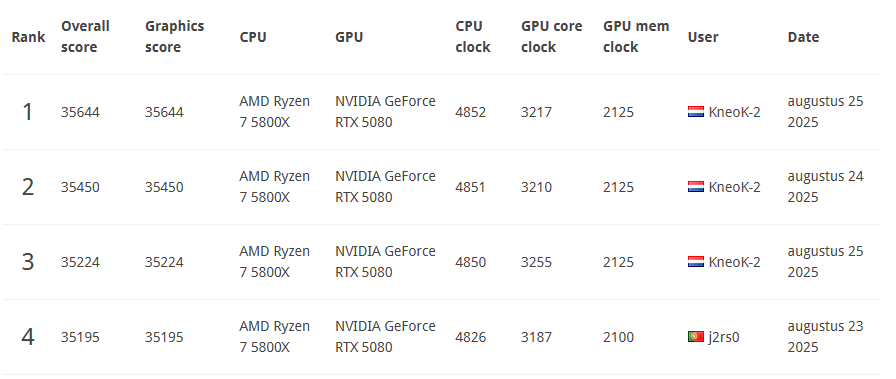Select the overall score 35195 result

(x=80, y=337)
